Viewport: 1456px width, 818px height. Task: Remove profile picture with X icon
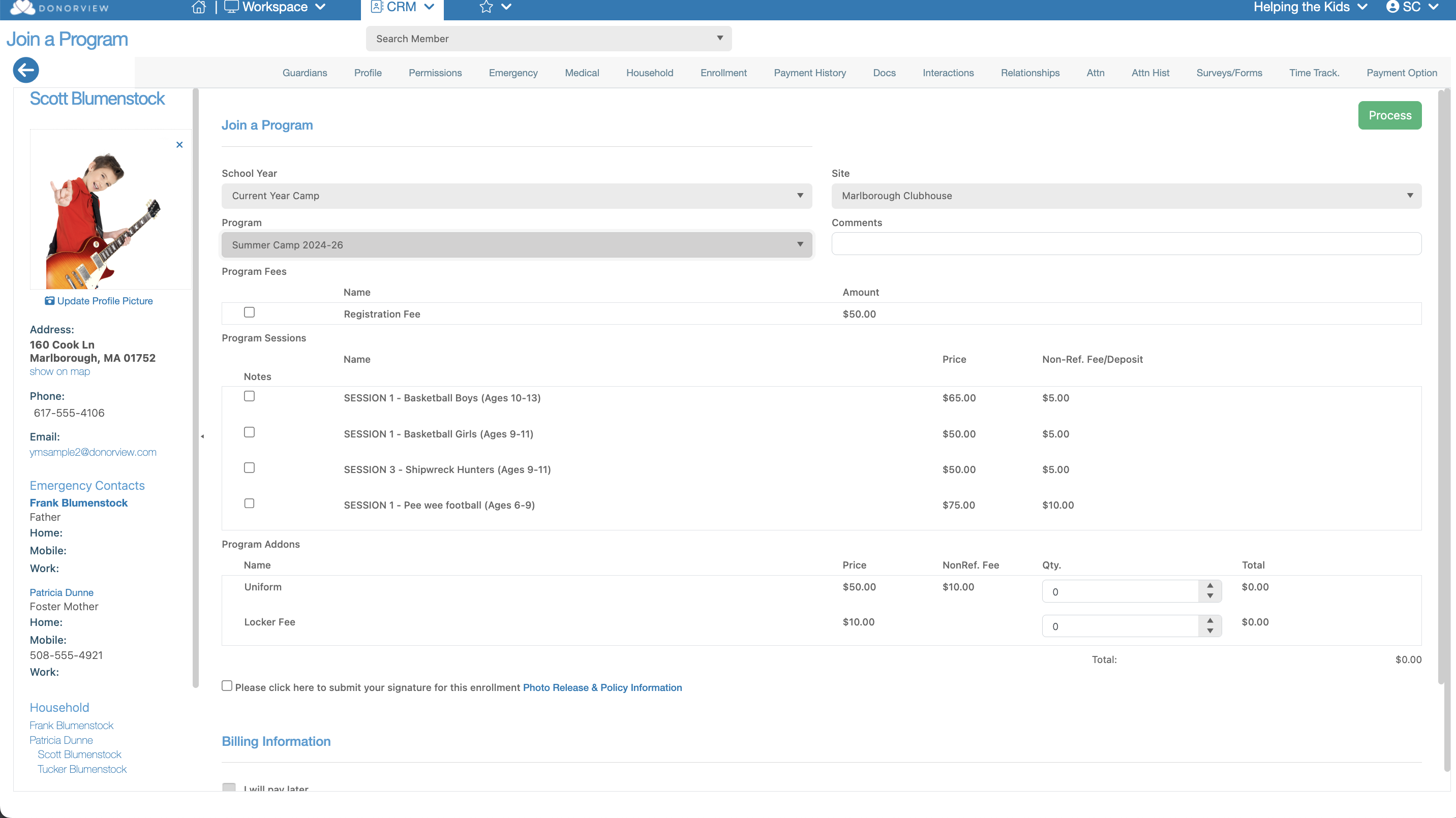coord(179,145)
